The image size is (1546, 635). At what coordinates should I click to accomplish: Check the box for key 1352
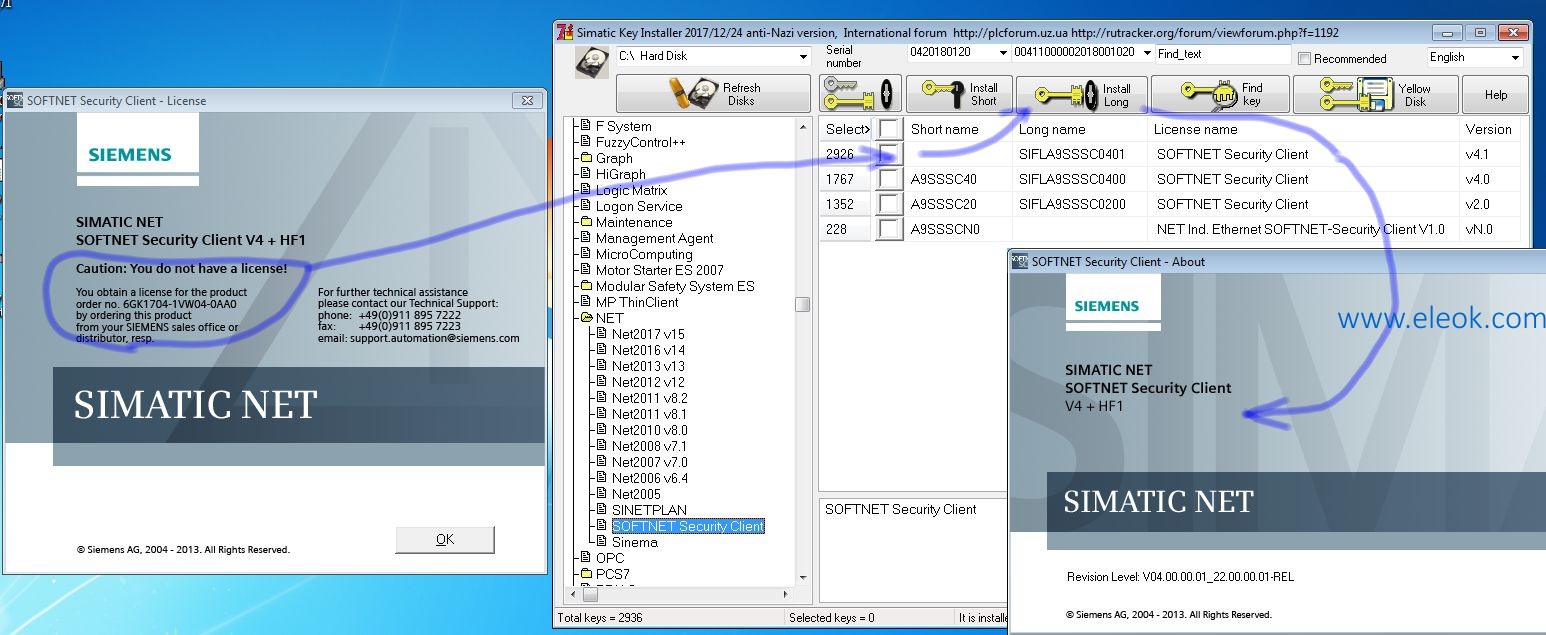[889, 204]
